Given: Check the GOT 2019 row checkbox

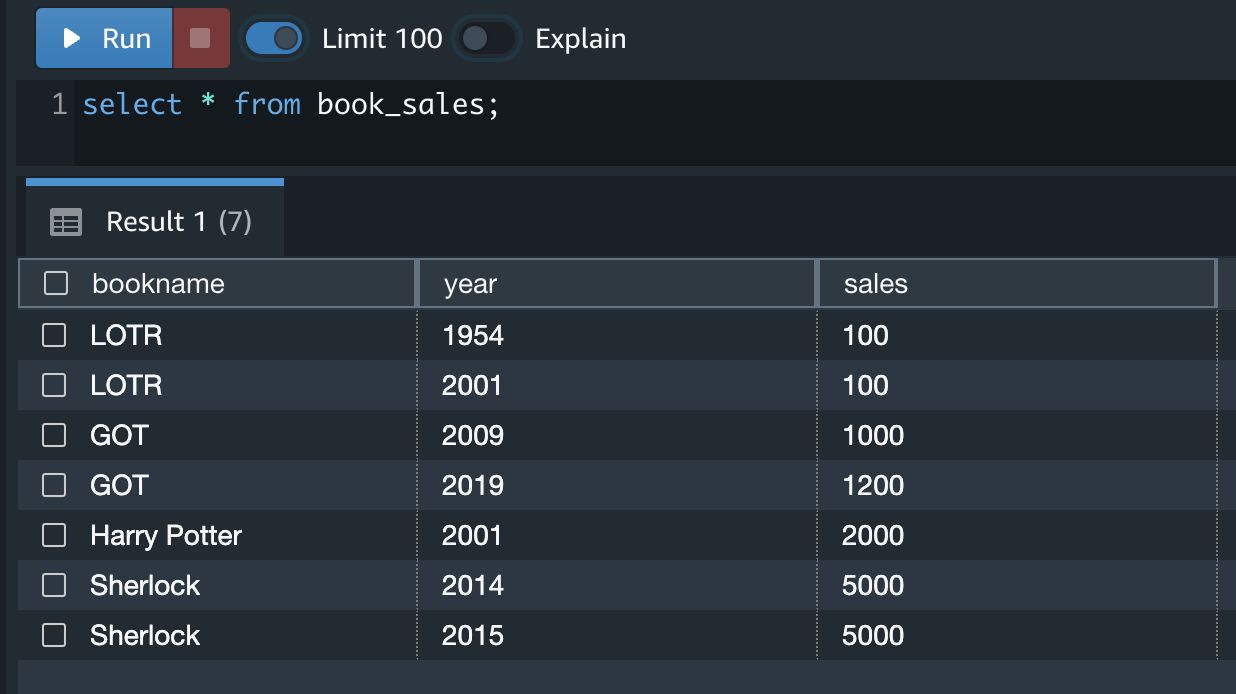Looking at the screenshot, I should 54,485.
